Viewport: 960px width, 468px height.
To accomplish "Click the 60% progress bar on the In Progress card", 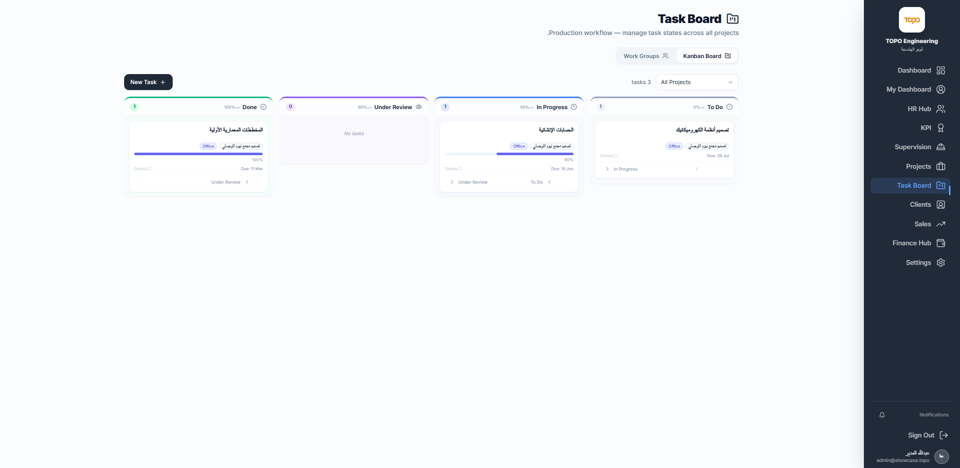I will click(x=509, y=154).
